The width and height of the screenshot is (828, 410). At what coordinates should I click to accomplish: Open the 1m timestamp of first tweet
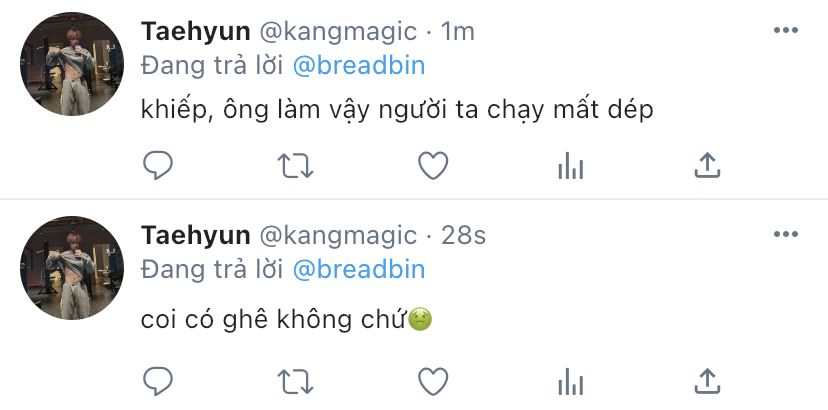[457, 32]
